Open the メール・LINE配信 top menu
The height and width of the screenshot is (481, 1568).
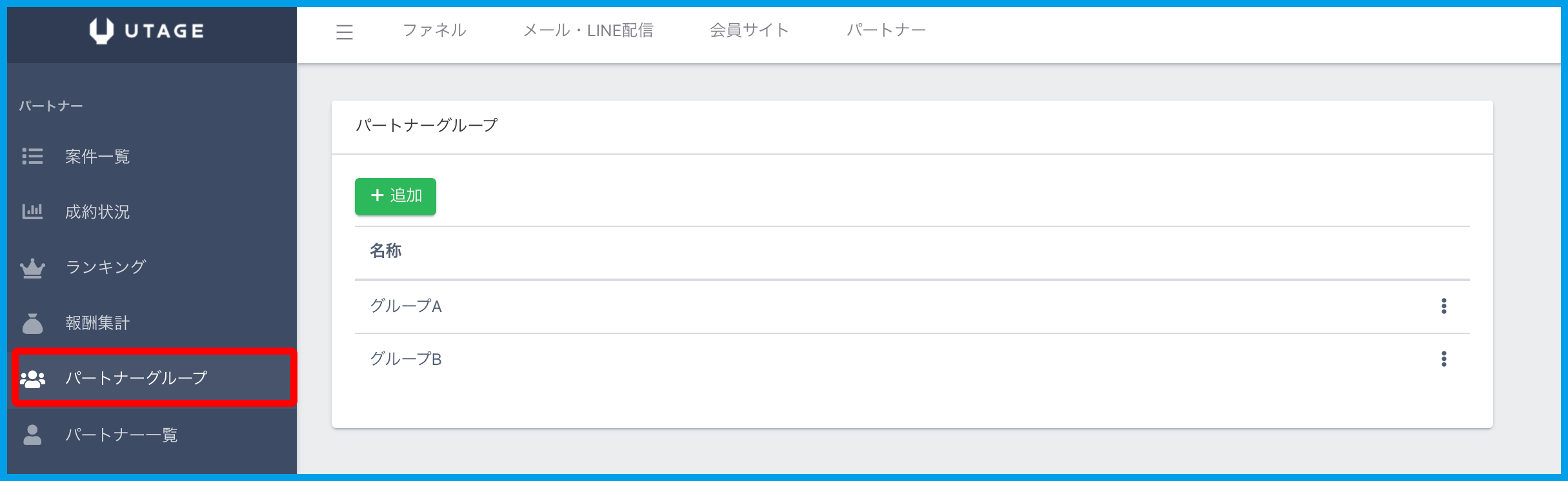click(x=588, y=30)
